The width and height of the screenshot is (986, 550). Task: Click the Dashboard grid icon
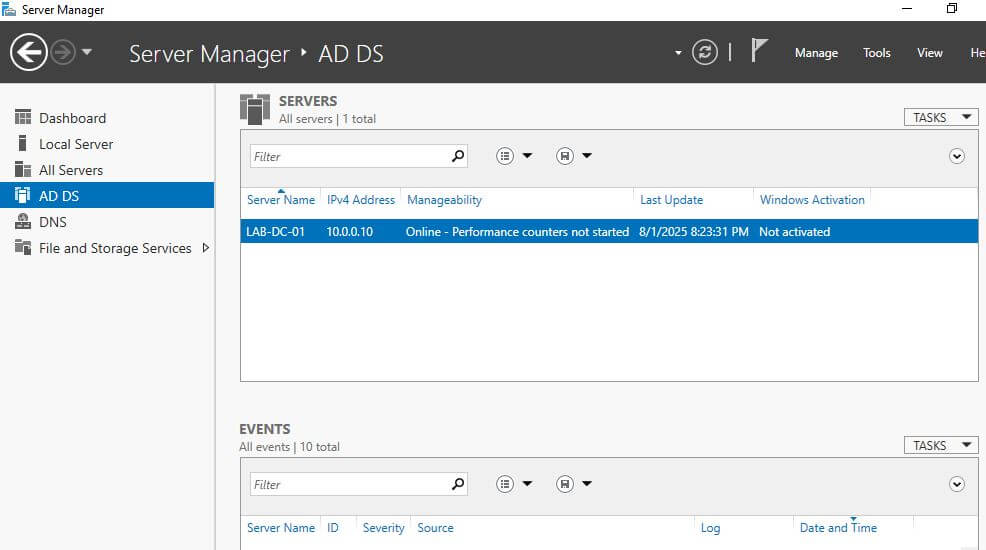23,117
